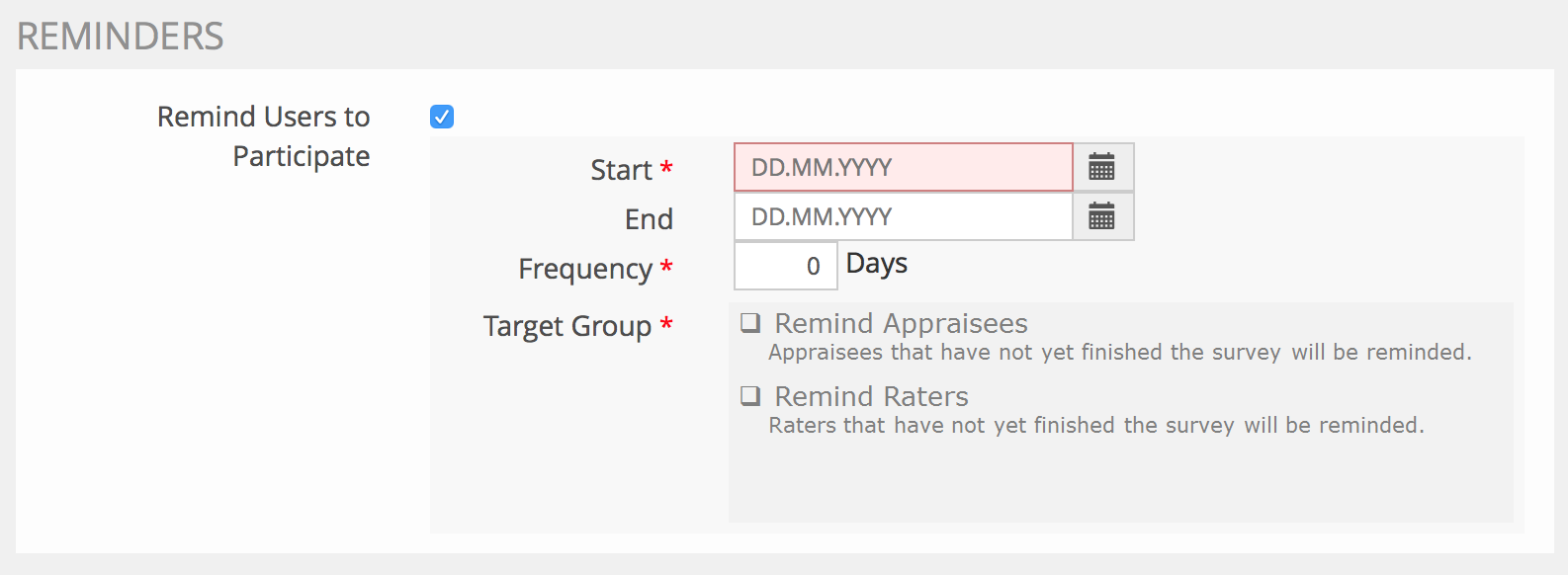Tick the Remind Raters checkbox
This screenshot has width=1568, height=575.
pos(751,396)
